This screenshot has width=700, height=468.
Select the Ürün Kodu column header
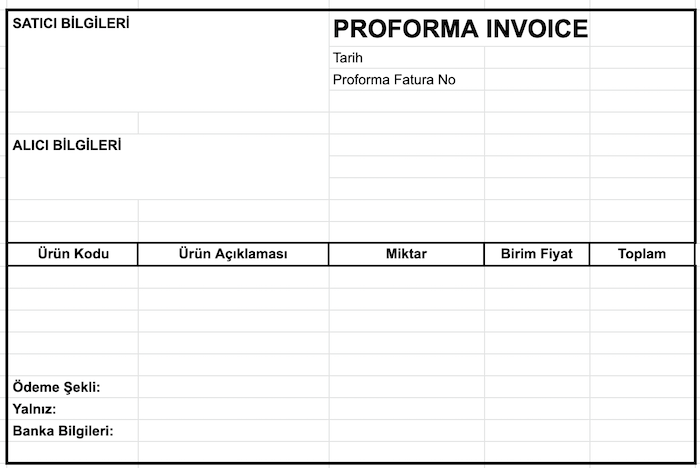coord(73,254)
